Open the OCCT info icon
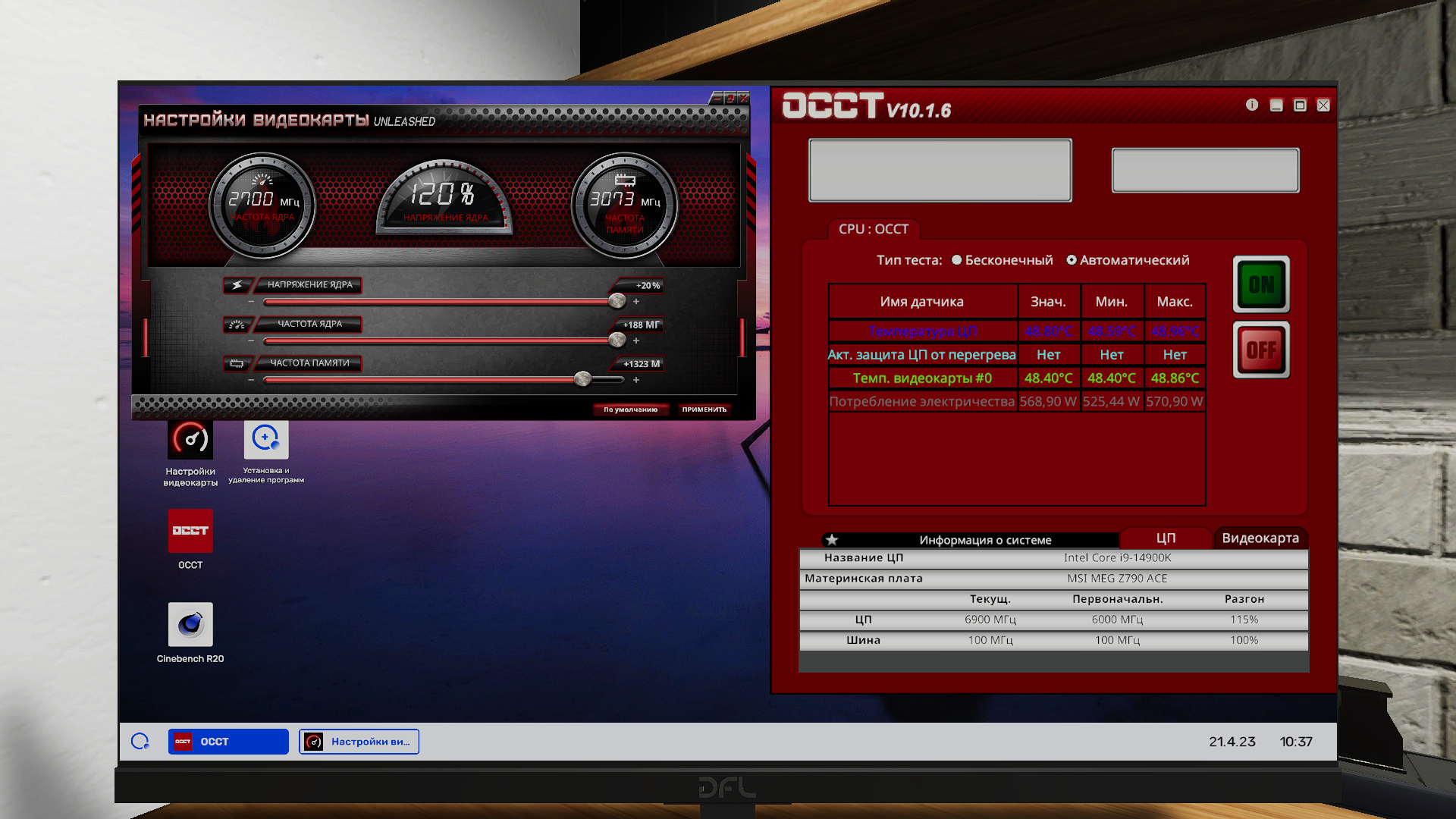The height and width of the screenshot is (819, 1456). pos(1252,105)
